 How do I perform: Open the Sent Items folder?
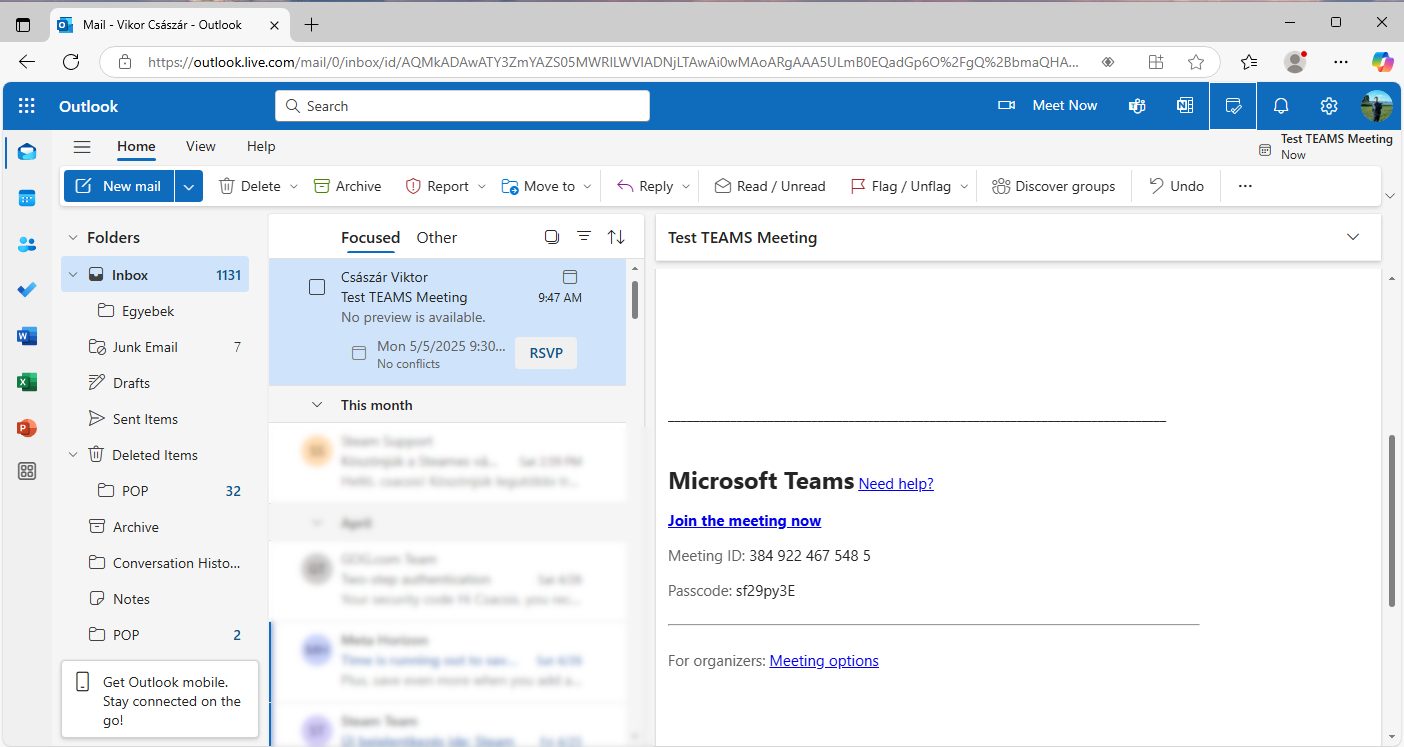coord(155,419)
